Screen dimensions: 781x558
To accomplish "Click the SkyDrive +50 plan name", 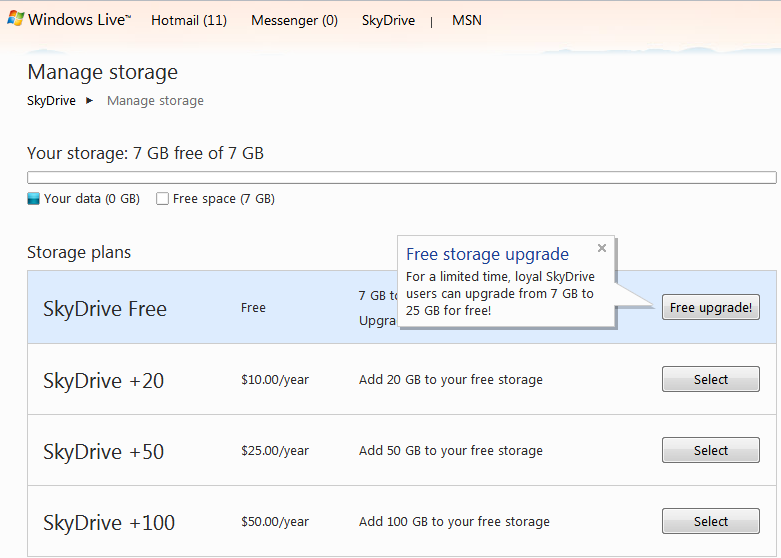I will pyautogui.click(x=103, y=452).
